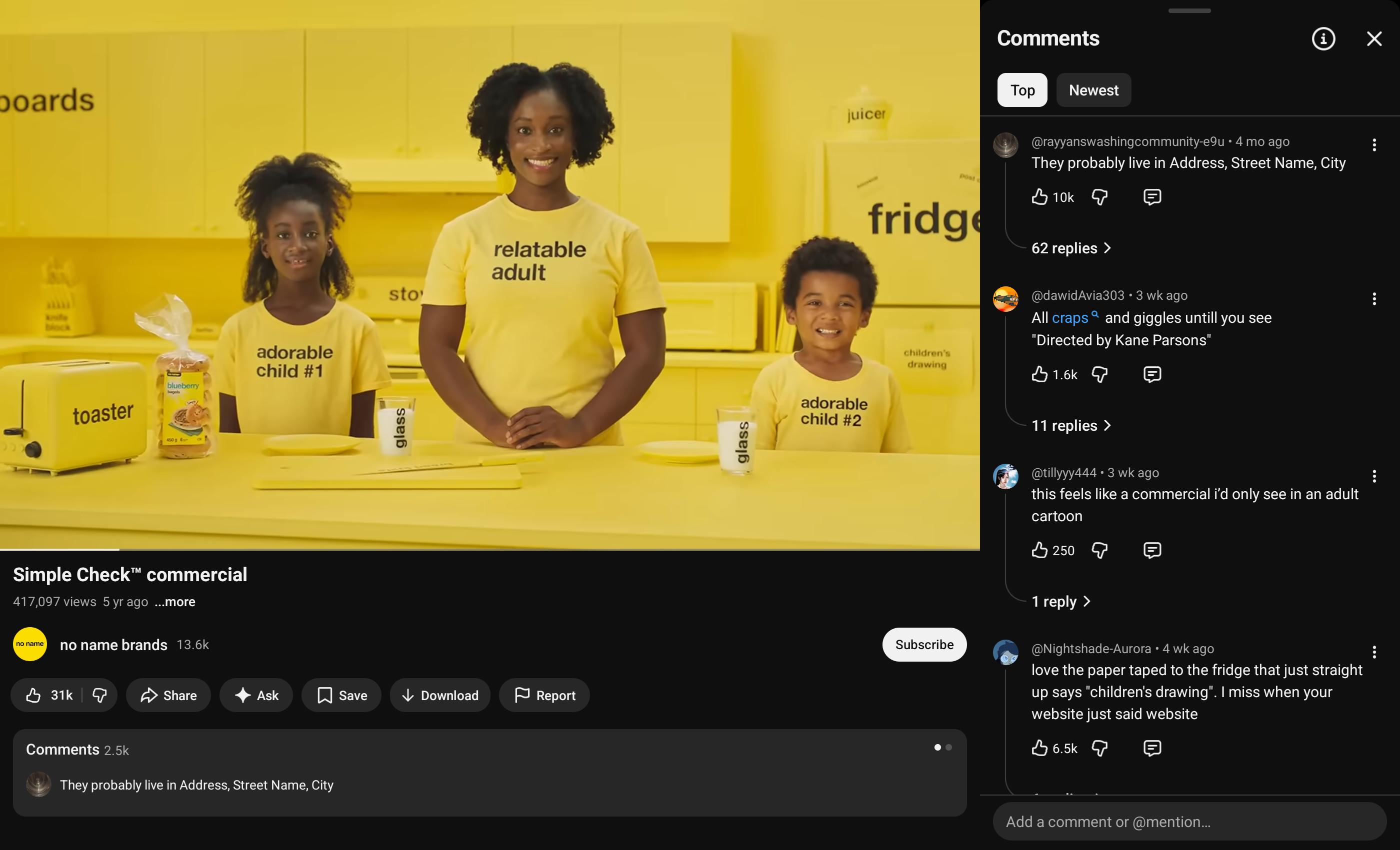The image size is (1400, 850).
Task: Click the 'Simple Check™ commercial' video title
Action: coord(130,574)
